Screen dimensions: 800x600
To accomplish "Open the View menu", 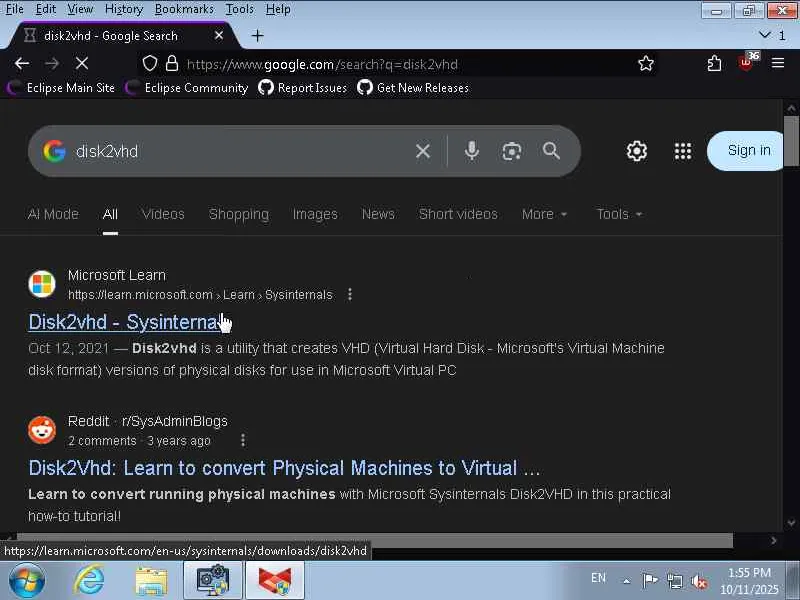I will click(x=81, y=9).
